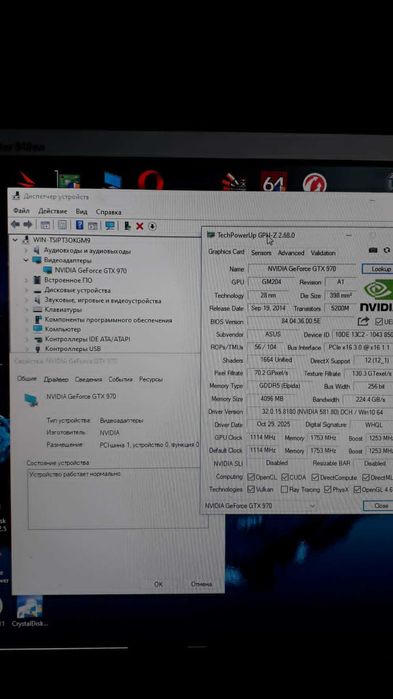The image size is (393, 699).
Task: Select the Контроллеры USB tree item
Action: pyautogui.click(x=73, y=349)
